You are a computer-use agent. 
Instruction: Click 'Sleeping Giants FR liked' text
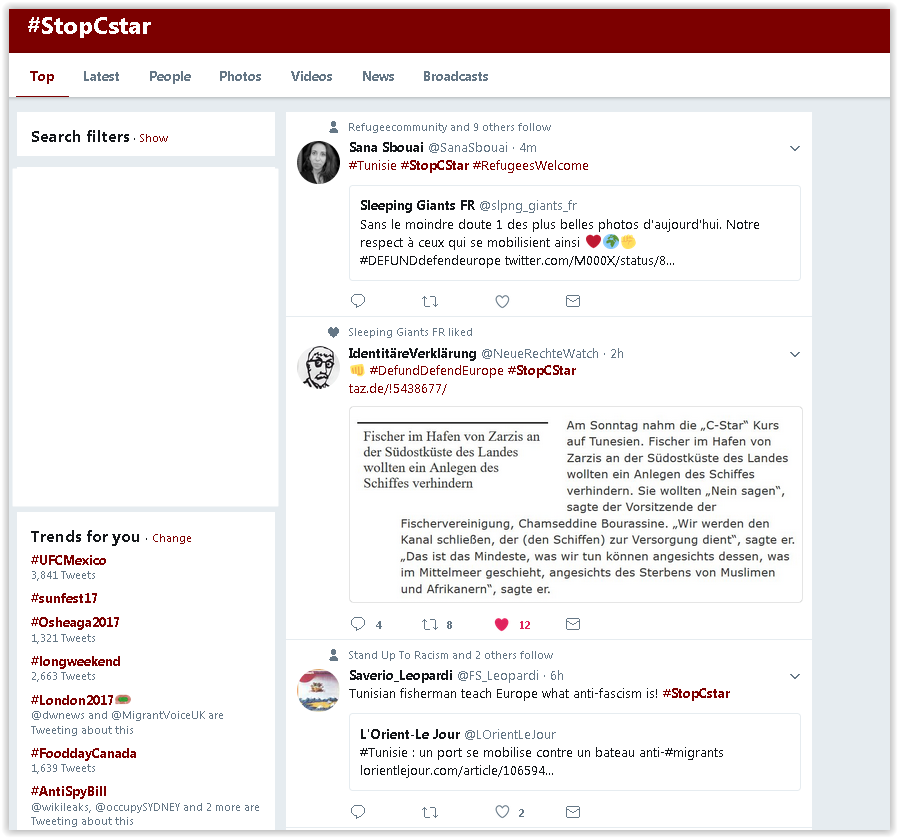tap(410, 332)
